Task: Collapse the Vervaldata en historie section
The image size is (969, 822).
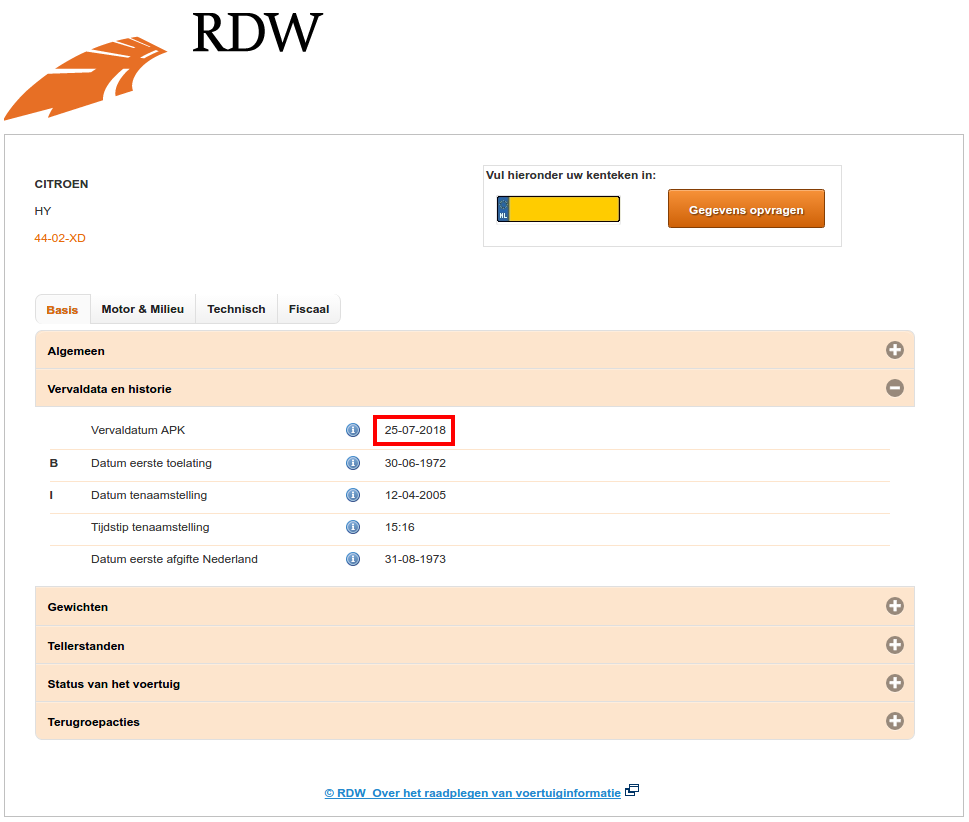Action: click(x=894, y=388)
